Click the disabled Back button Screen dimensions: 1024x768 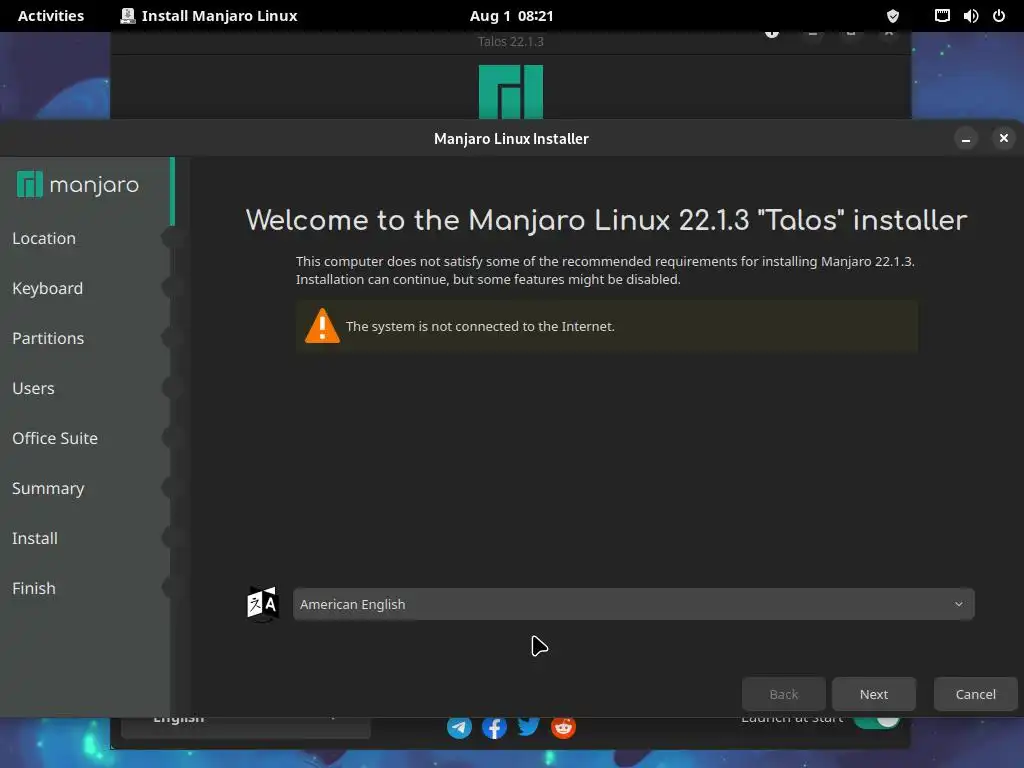click(784, 694)
